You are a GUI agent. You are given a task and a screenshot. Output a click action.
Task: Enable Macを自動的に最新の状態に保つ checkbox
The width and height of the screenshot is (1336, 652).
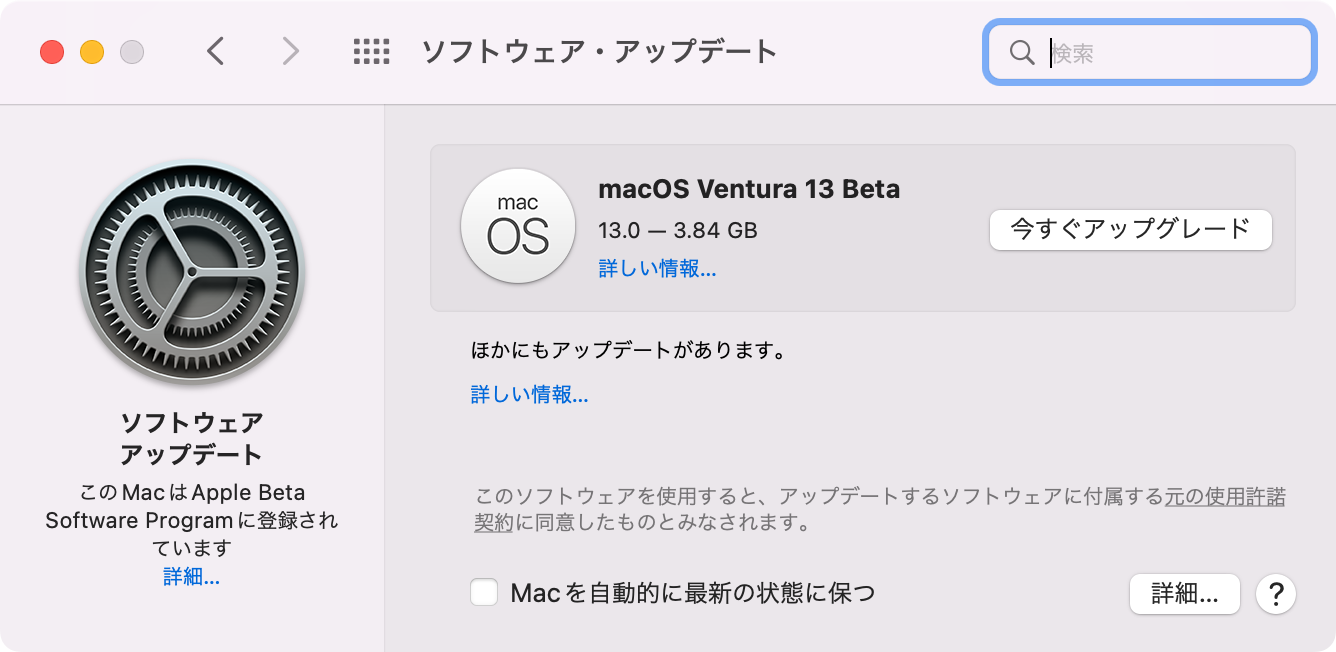[x=485, y=593]
